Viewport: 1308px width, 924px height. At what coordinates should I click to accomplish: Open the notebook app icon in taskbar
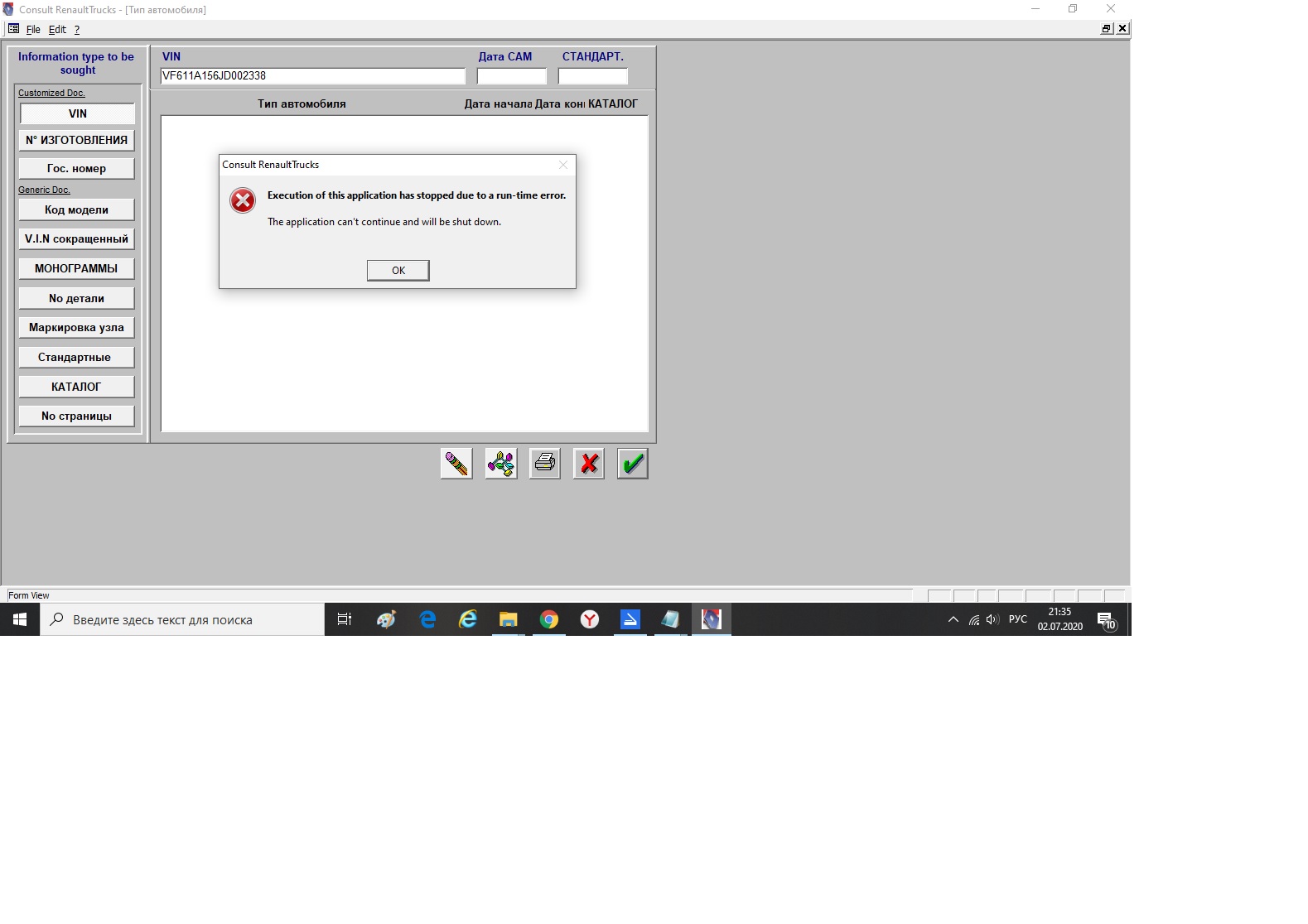click(670, 619)
